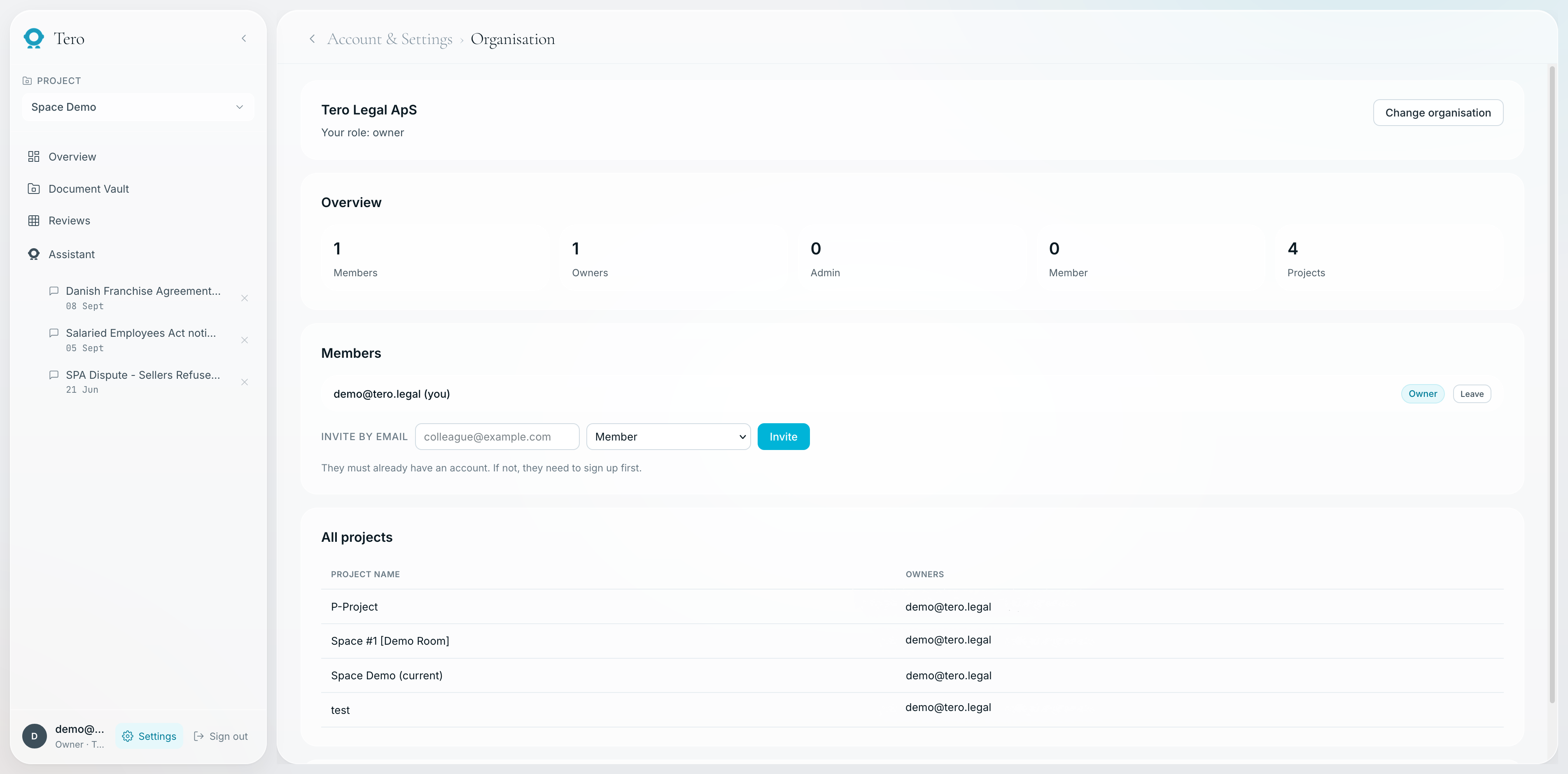Click the Document Vault folder icon

tap(33, 189)
